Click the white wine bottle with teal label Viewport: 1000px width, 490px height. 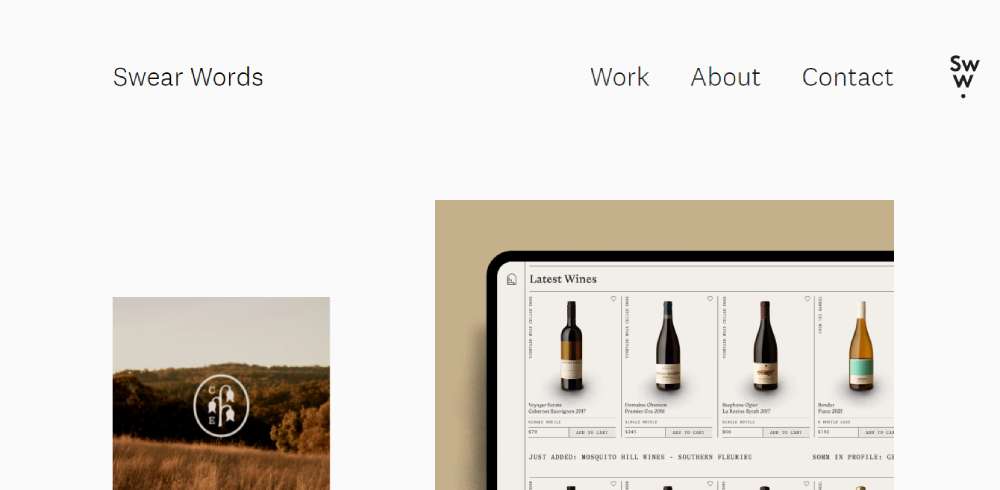(861, 346)
